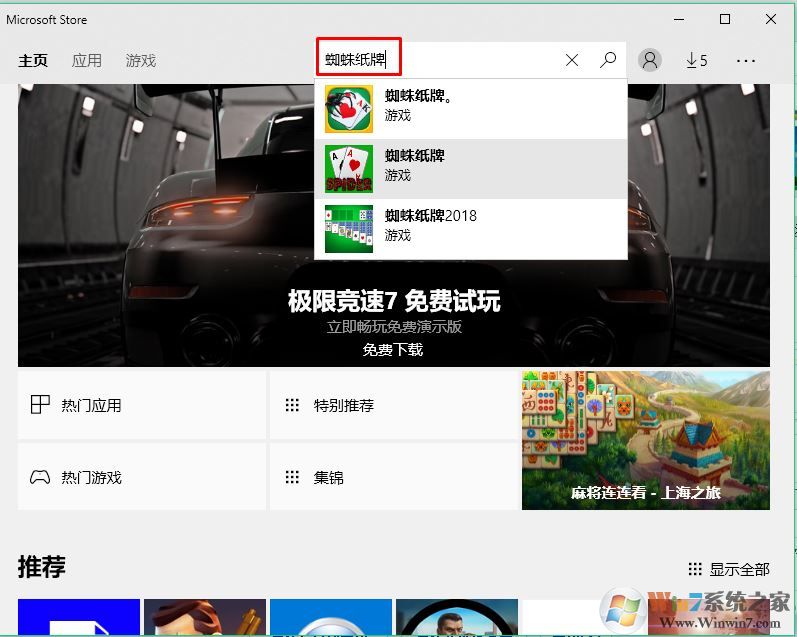The width and height of the screenshot is (797, 637).
Task: Click the 推荐 section heading
Action: click(x=42, y=566)
